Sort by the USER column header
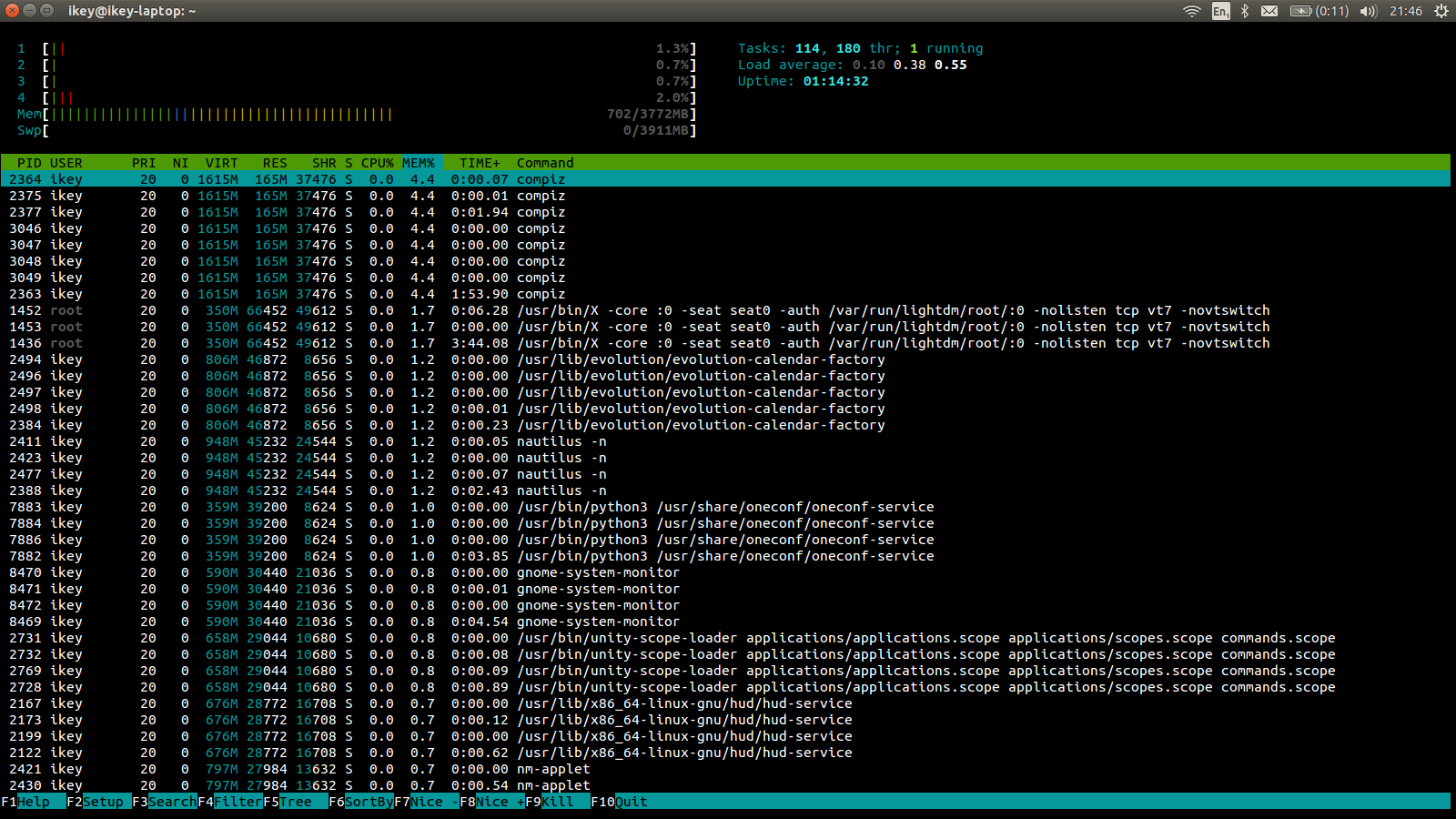This screenshot has width=1456, height=819. click(66, 163)
